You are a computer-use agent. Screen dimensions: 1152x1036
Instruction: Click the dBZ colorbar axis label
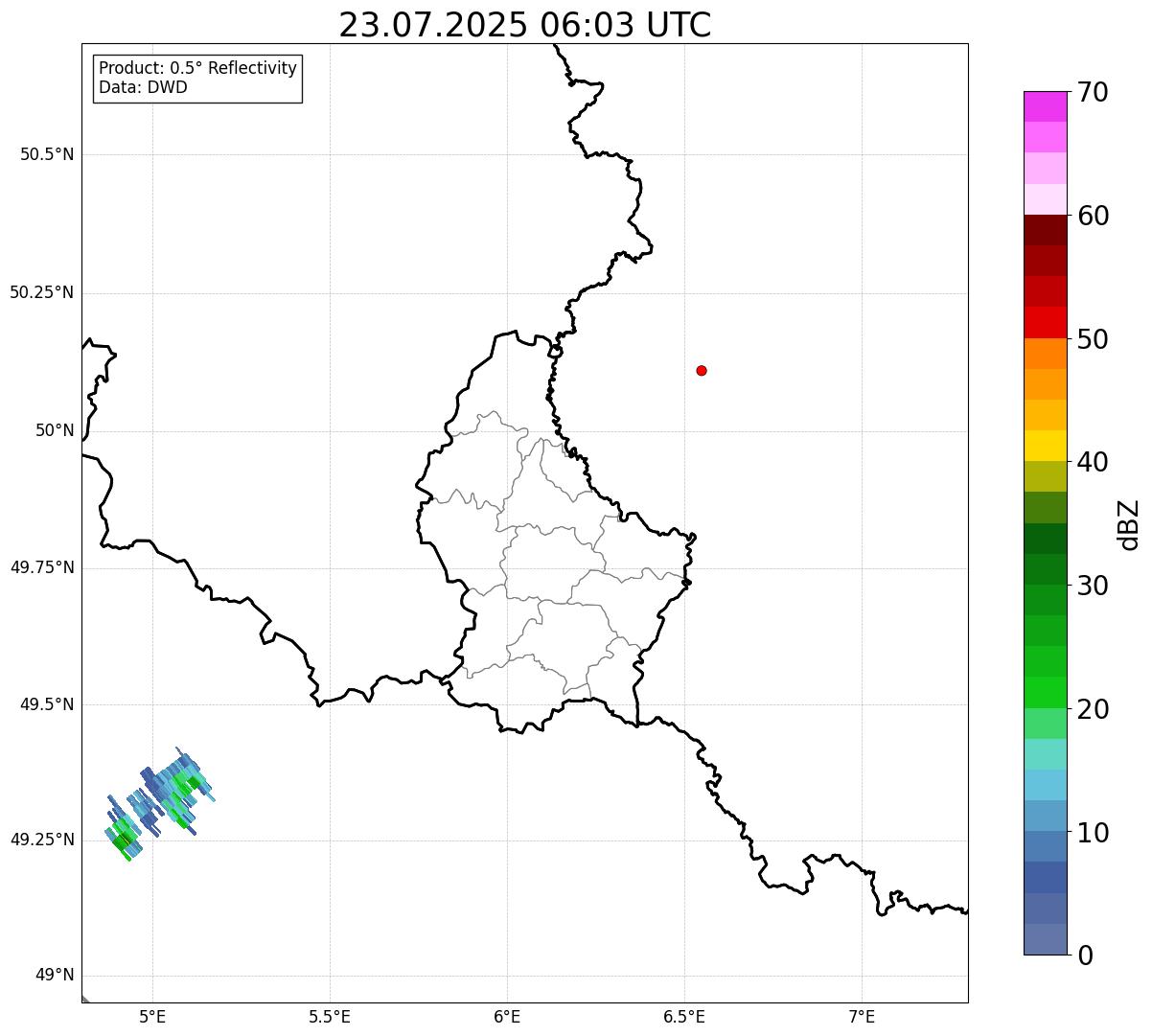click(1129, 524)
